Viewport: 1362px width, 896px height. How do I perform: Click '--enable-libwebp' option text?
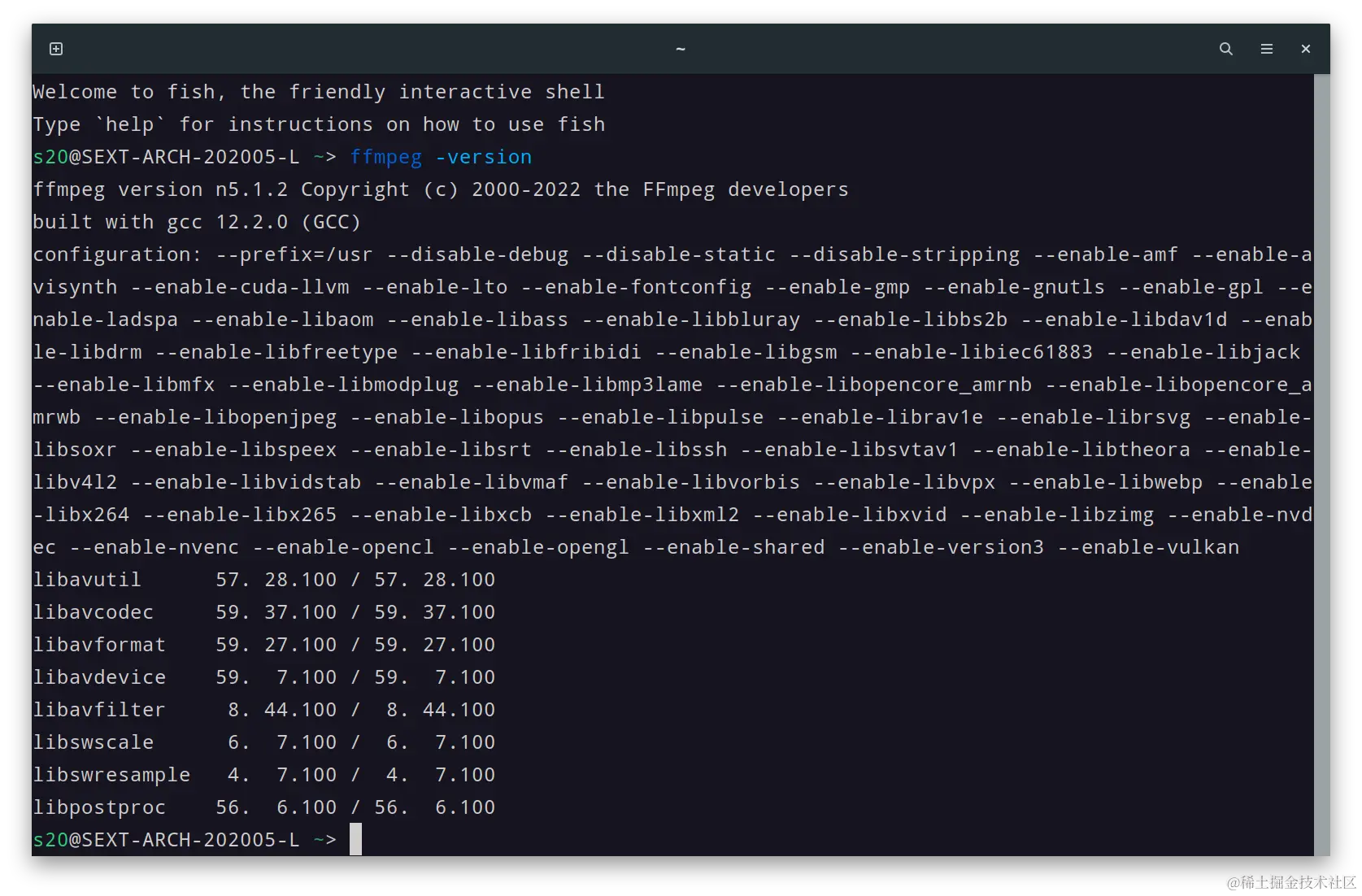(1106, 482)
